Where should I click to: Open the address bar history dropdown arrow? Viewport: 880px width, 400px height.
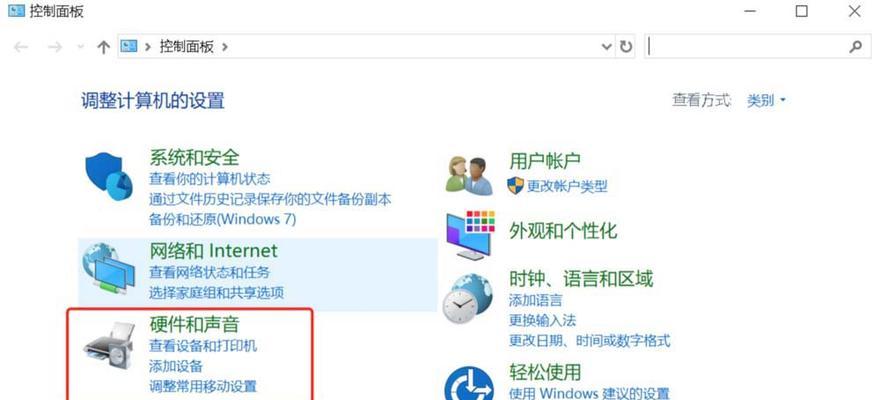pos(607,47)
